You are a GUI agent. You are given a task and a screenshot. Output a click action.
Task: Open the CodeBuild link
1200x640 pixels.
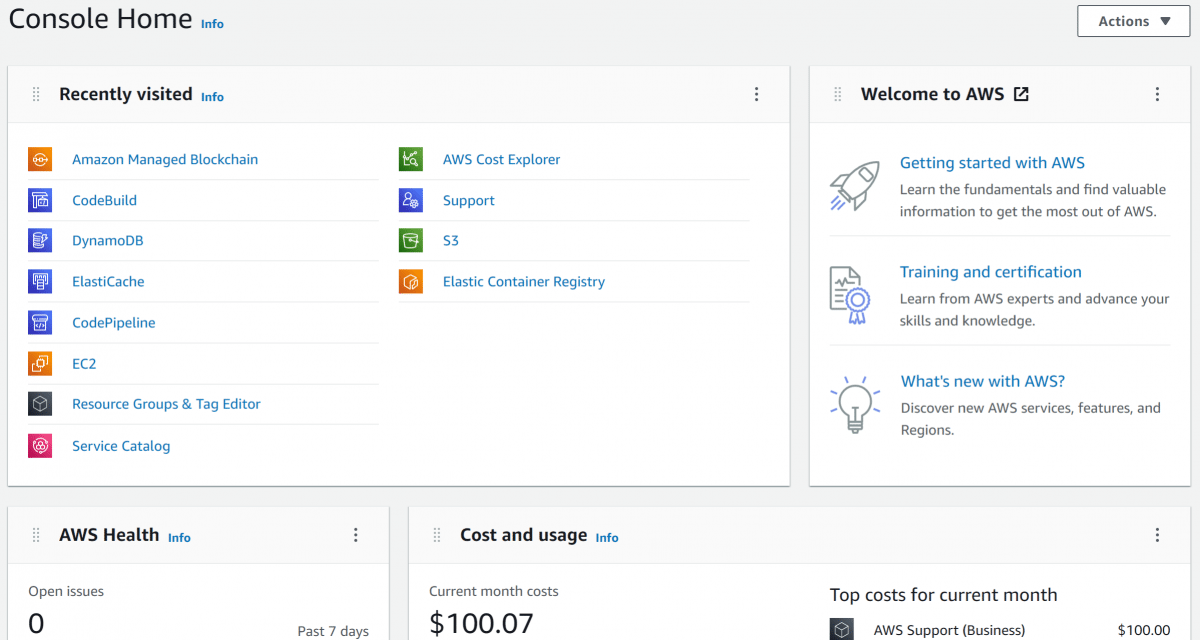click(104, 200)
